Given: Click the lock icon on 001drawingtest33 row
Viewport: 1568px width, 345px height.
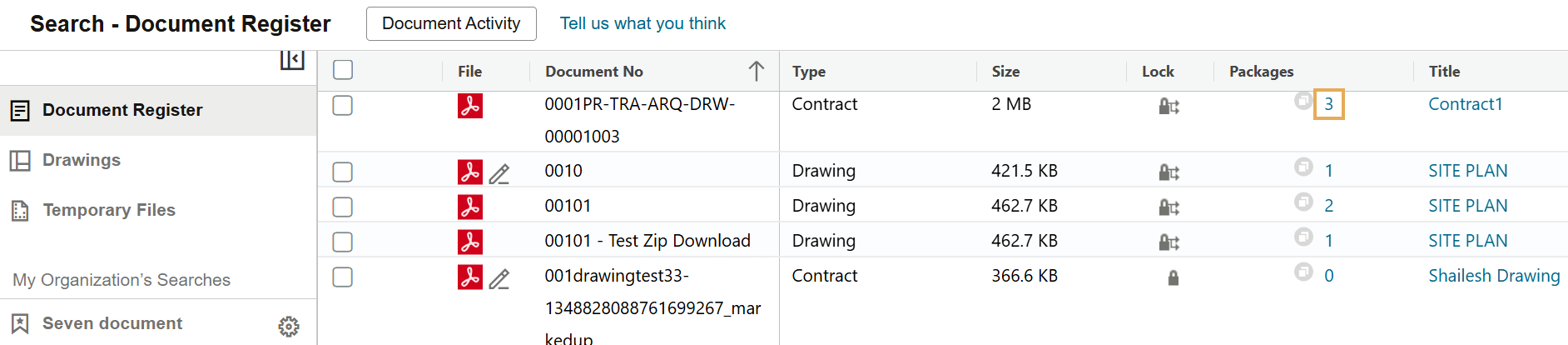Looking at the screenshot, I should coord(1173,277).
